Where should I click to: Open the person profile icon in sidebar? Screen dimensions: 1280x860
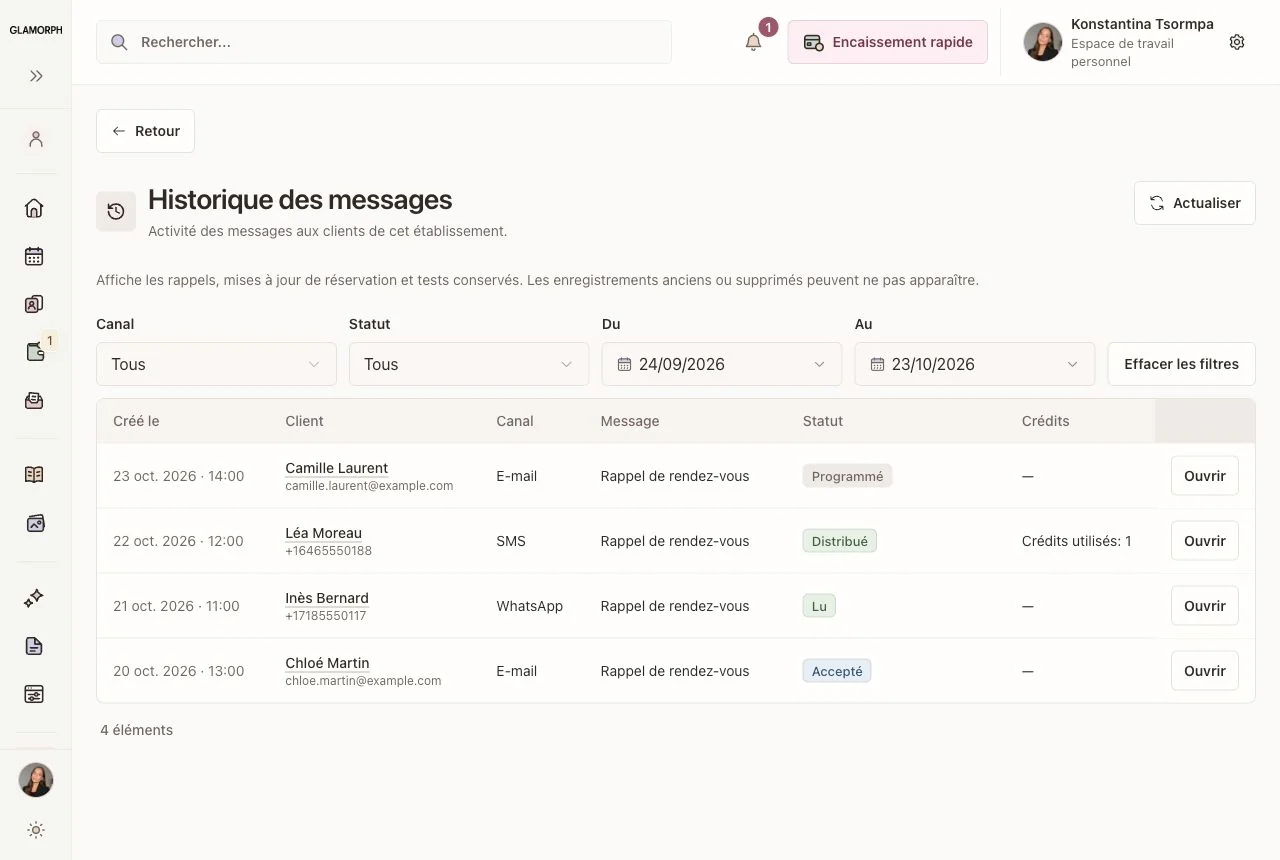click(36, 139)
